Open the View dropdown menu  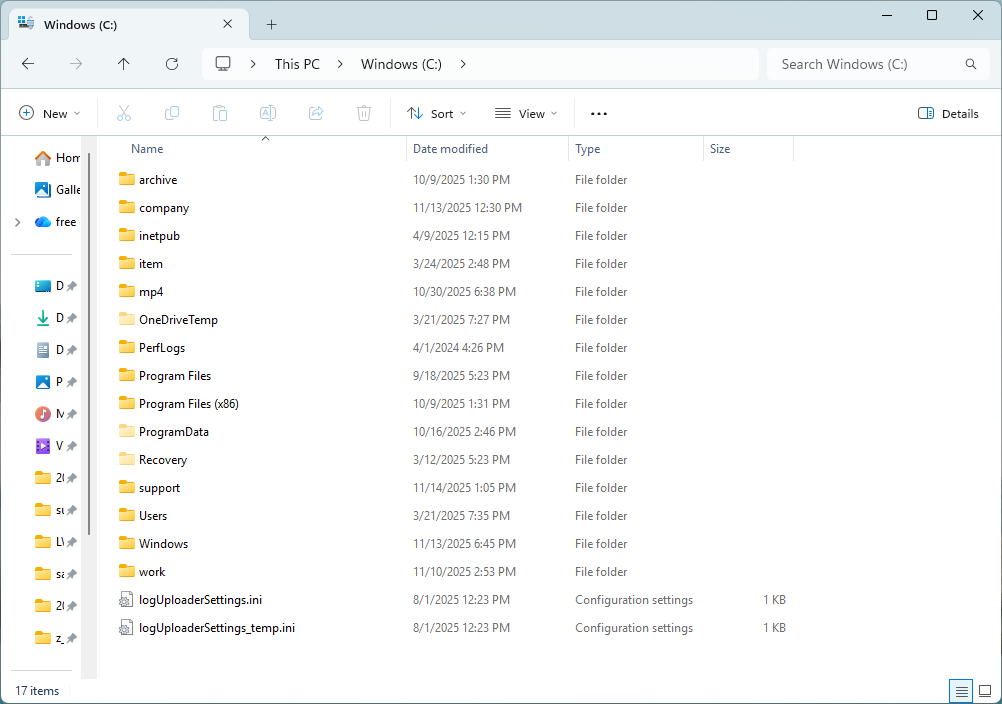(526, 113)
